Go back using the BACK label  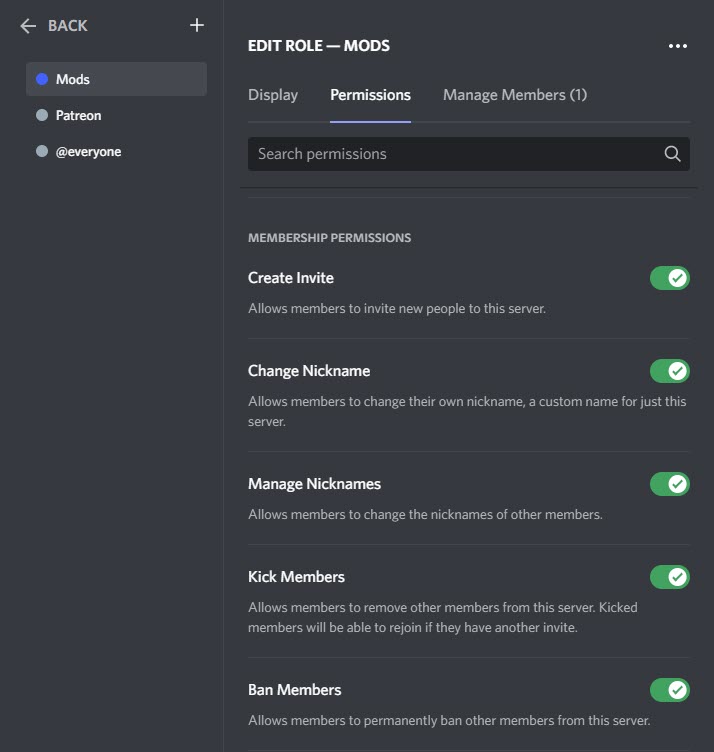(x=68, y=25)
